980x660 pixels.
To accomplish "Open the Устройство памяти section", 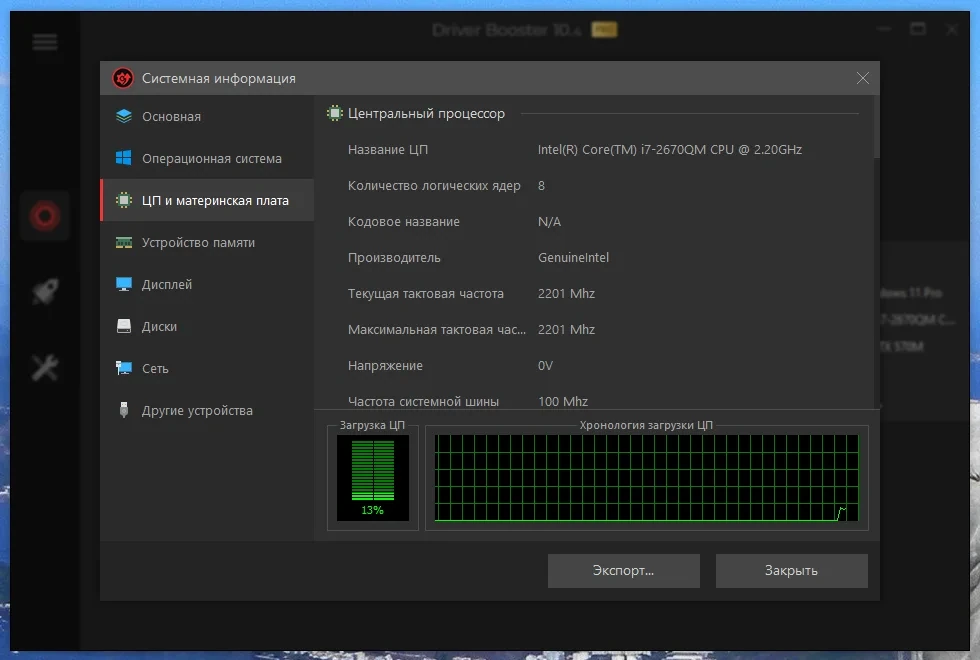I will pos(207,242).
